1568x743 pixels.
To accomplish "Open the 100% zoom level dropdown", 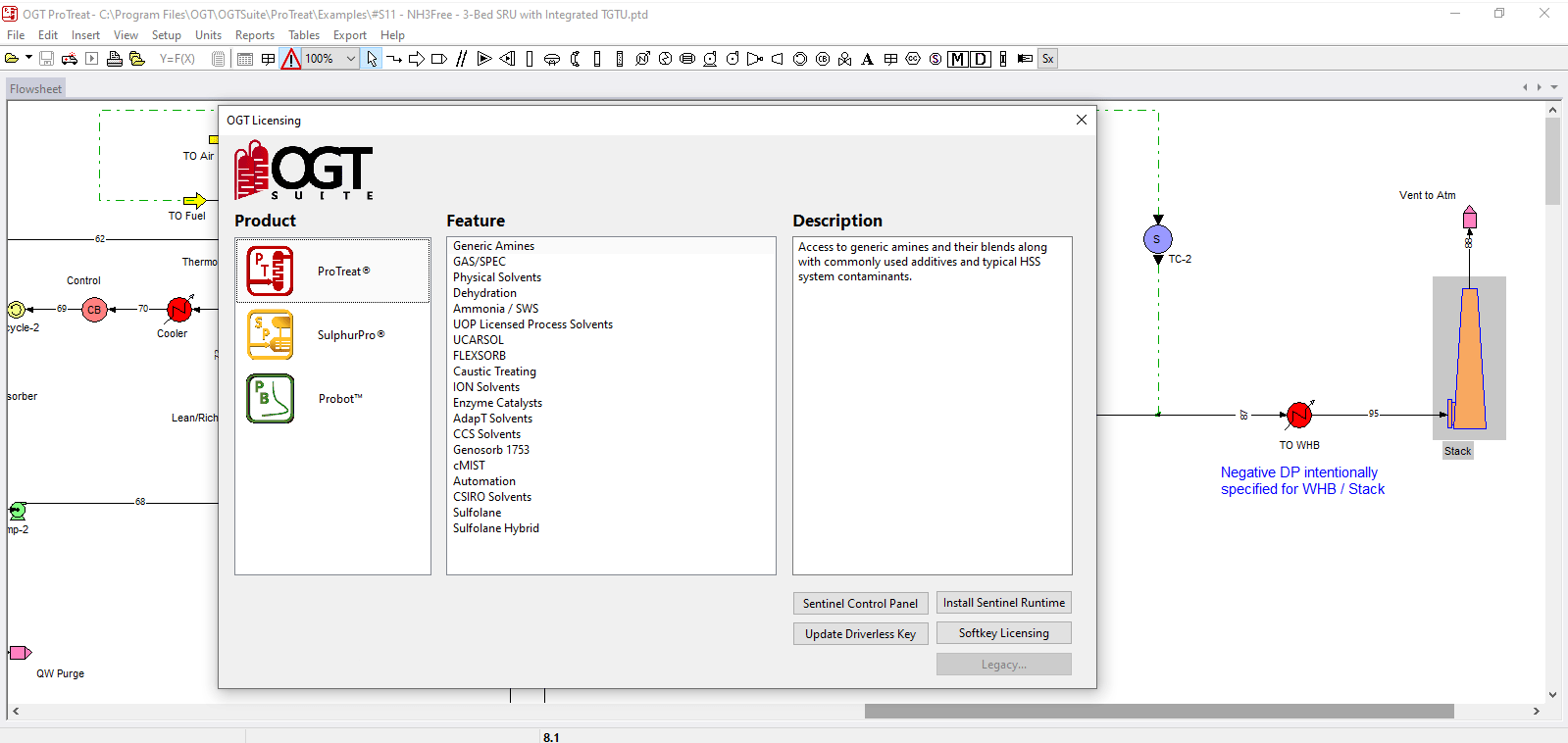I will [x=350, y=59].
